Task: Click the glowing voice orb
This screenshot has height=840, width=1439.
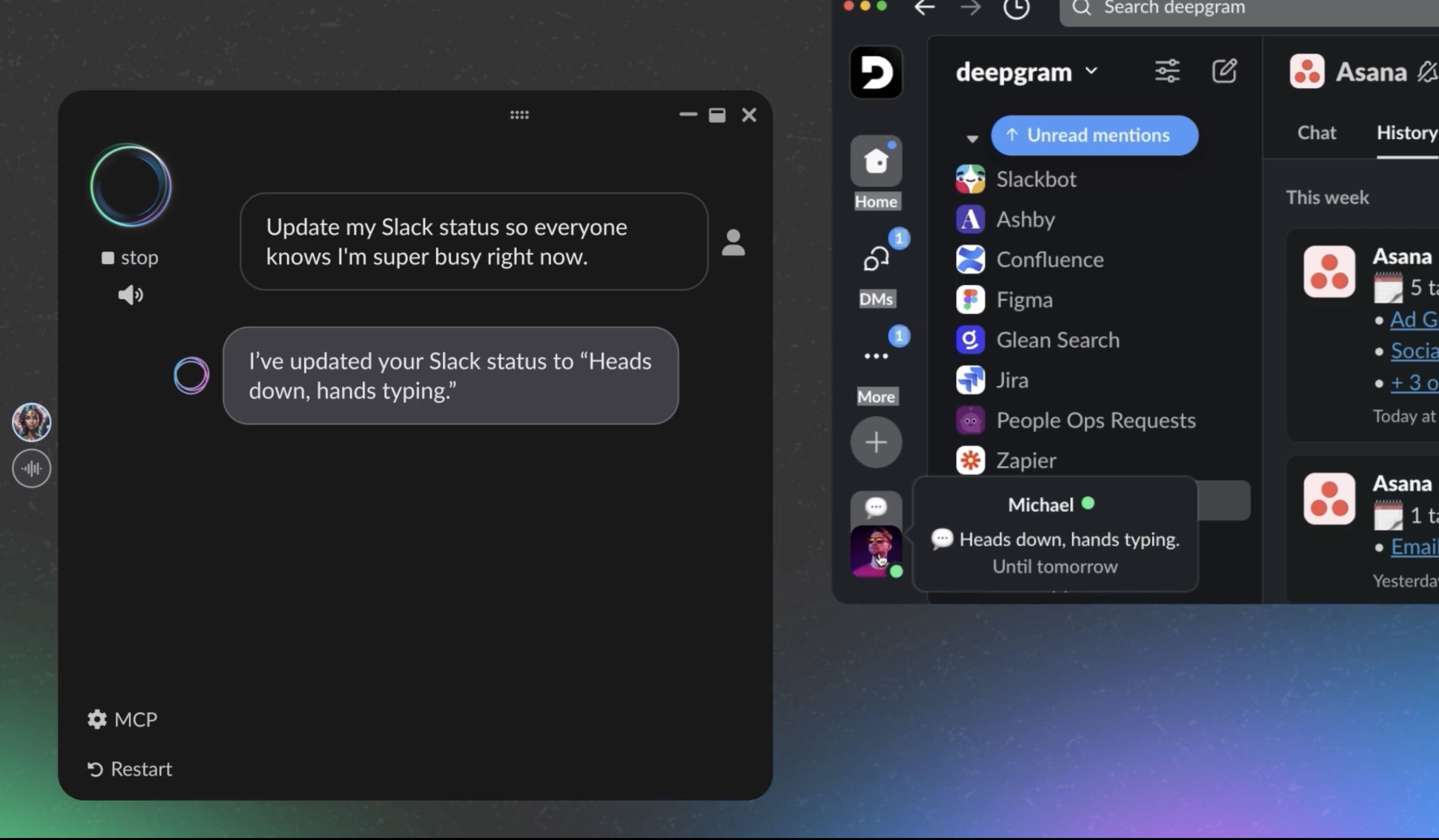Action: point(131,185)
